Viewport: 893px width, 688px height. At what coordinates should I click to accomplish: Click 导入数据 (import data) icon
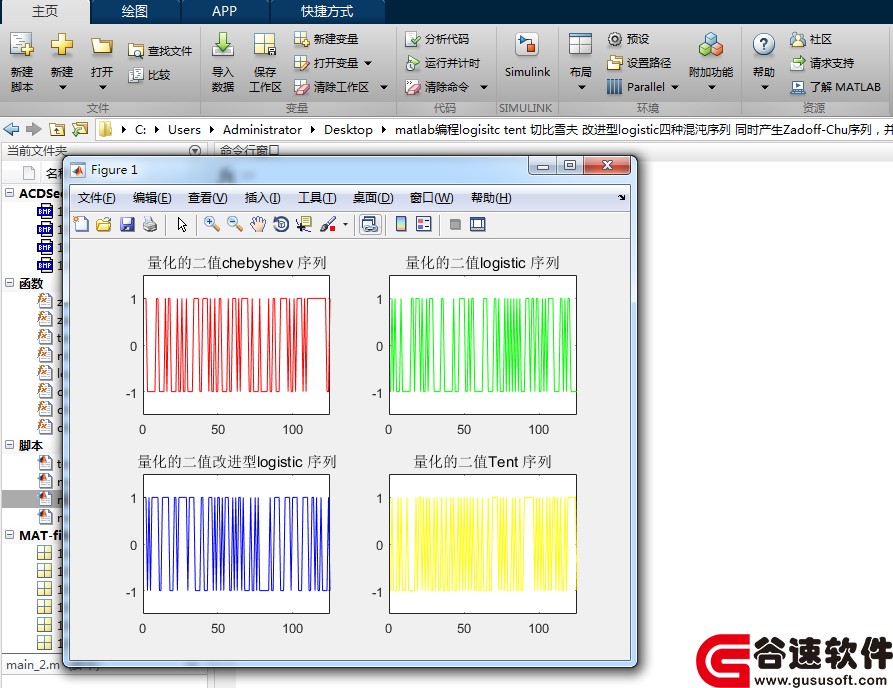click(223, 46)
